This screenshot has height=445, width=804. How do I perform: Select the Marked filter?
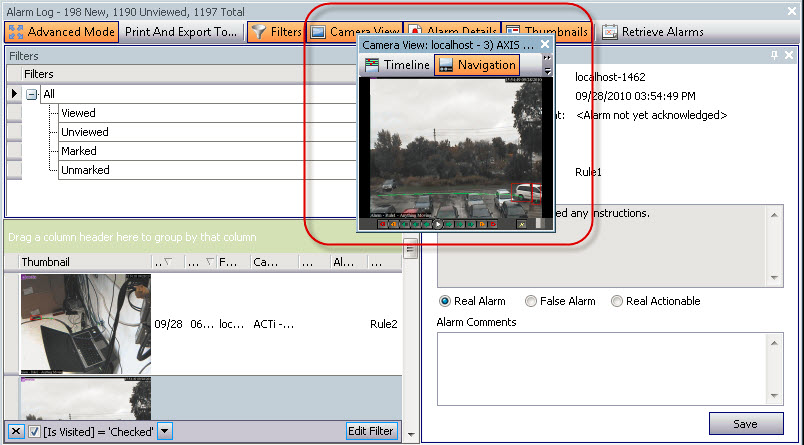207,151
